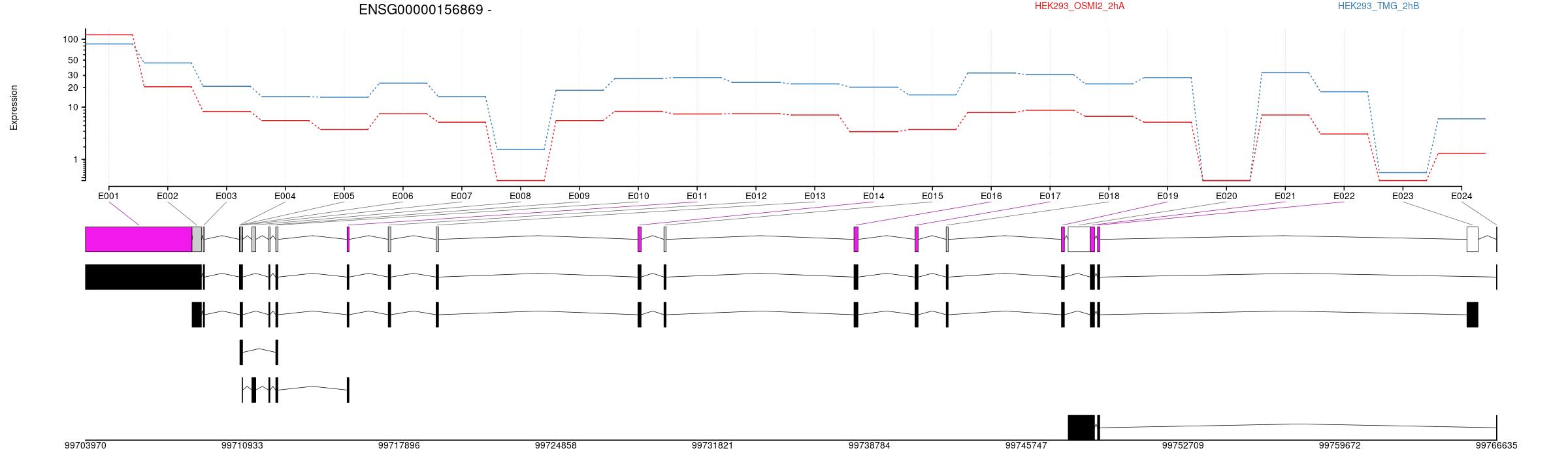
Task: Click exon label E004
Action: 285,196
